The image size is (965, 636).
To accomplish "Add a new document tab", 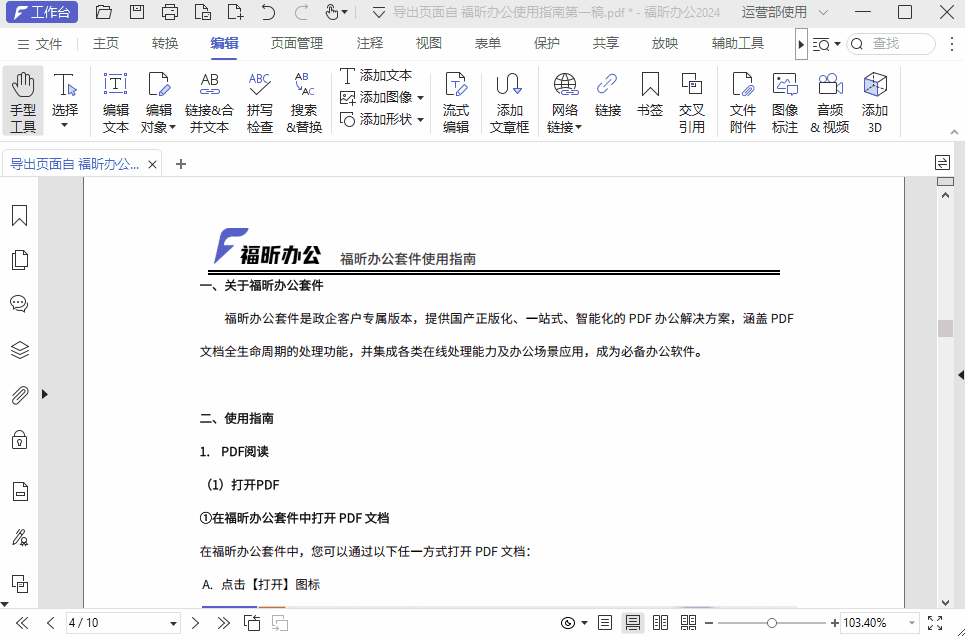I will [180, 164].
